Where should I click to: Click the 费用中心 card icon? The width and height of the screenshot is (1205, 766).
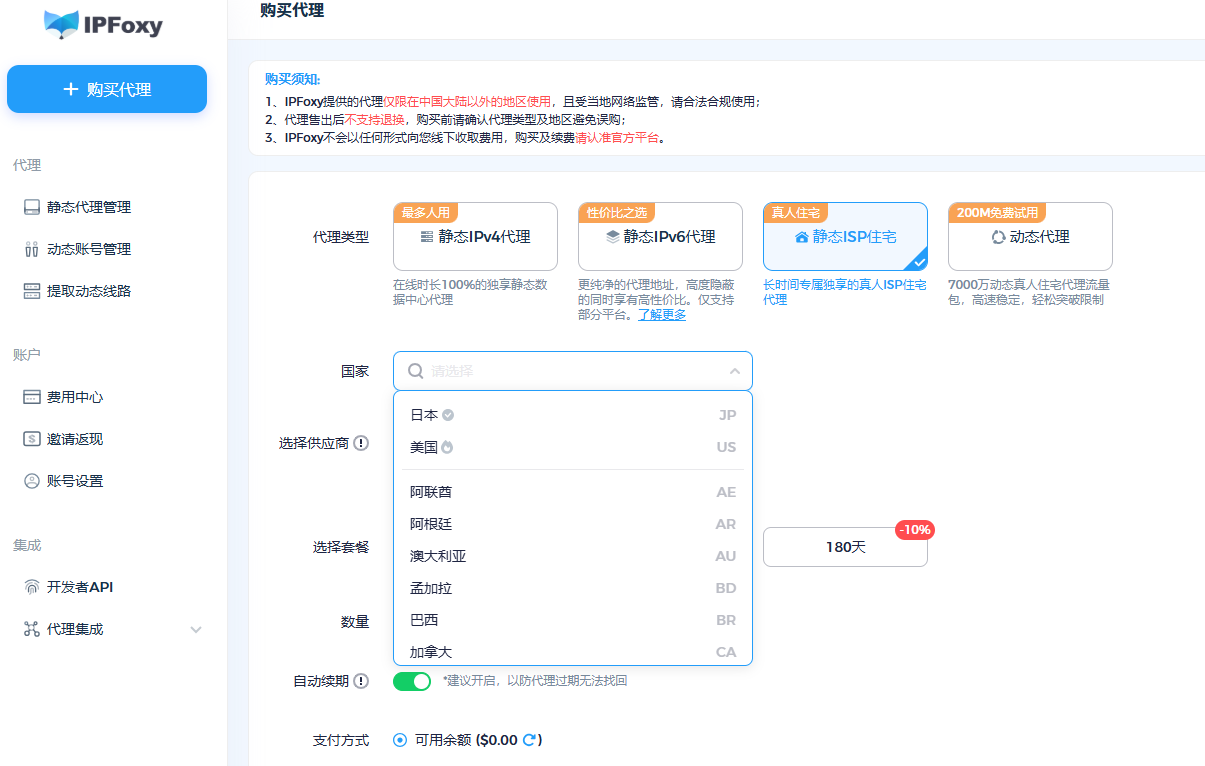pos(32,397)
